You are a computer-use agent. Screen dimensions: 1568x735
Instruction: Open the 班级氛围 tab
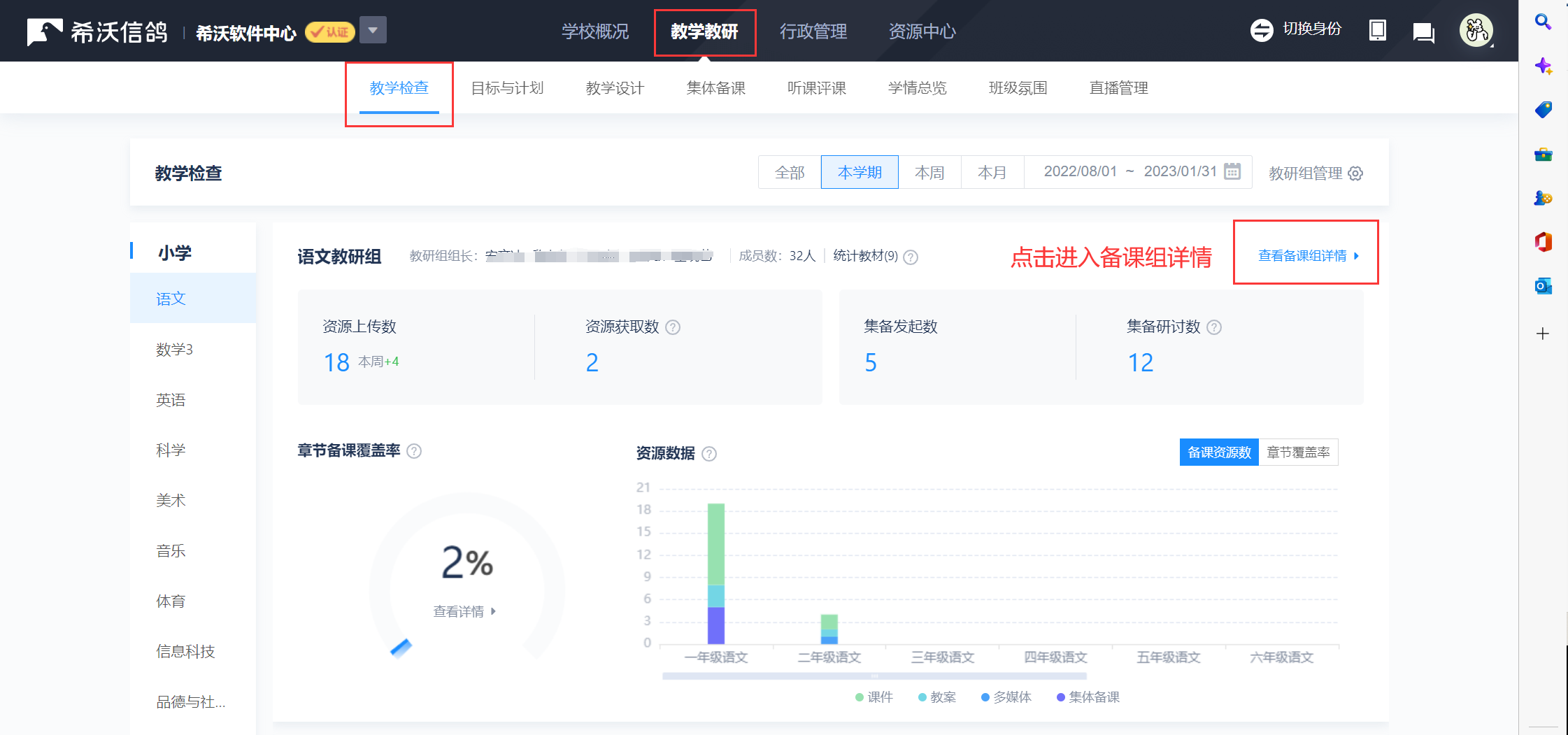pos(1018,88)
